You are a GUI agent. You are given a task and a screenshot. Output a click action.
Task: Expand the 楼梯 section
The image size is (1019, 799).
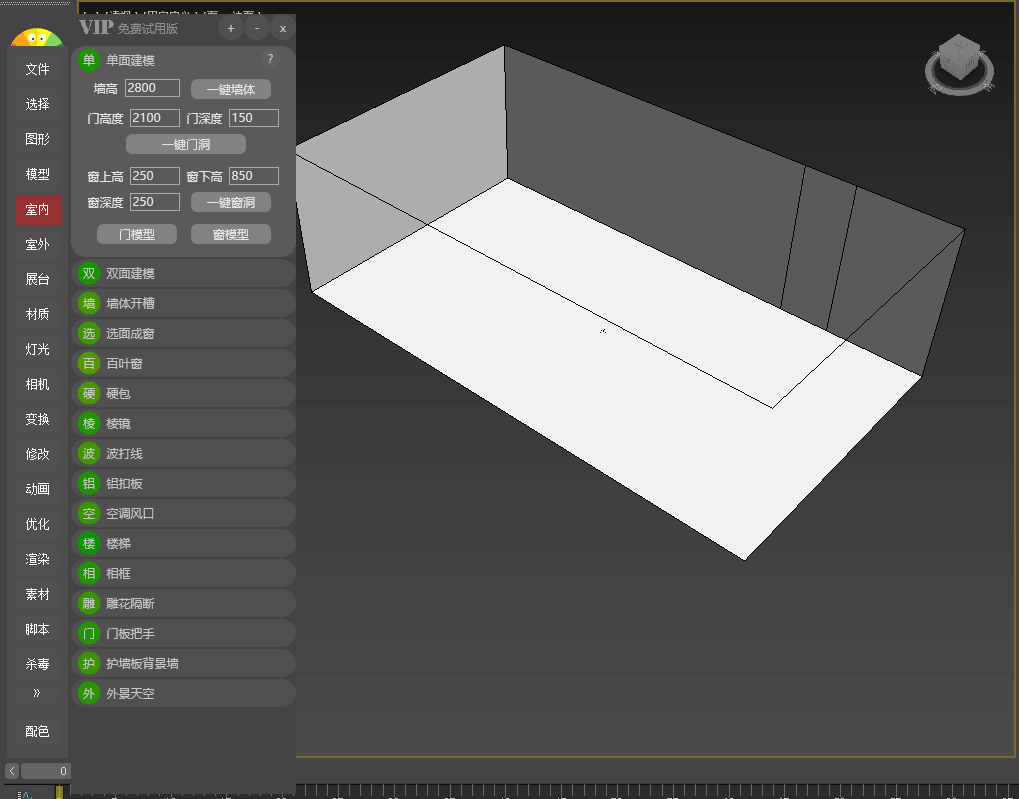pos(183,544)
